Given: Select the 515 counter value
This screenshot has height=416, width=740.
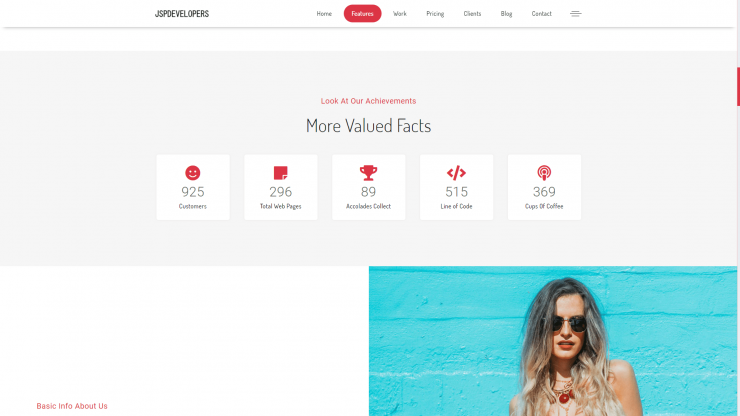Looking at the screenshot, I should (456, 192).
